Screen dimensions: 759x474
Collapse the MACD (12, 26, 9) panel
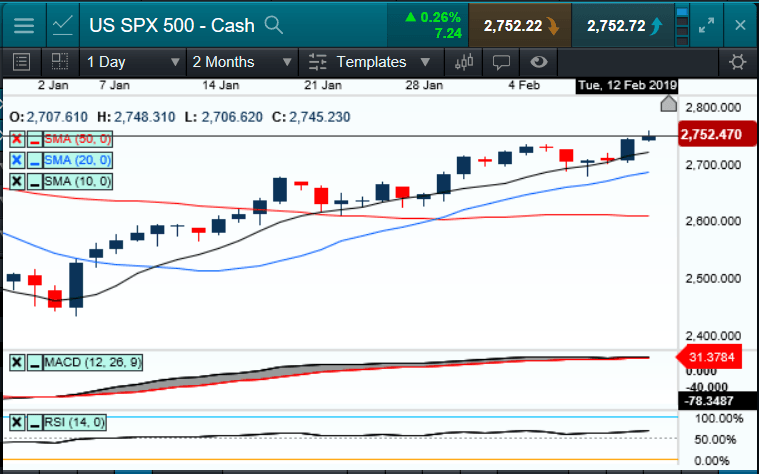click(x=34, y=363)
